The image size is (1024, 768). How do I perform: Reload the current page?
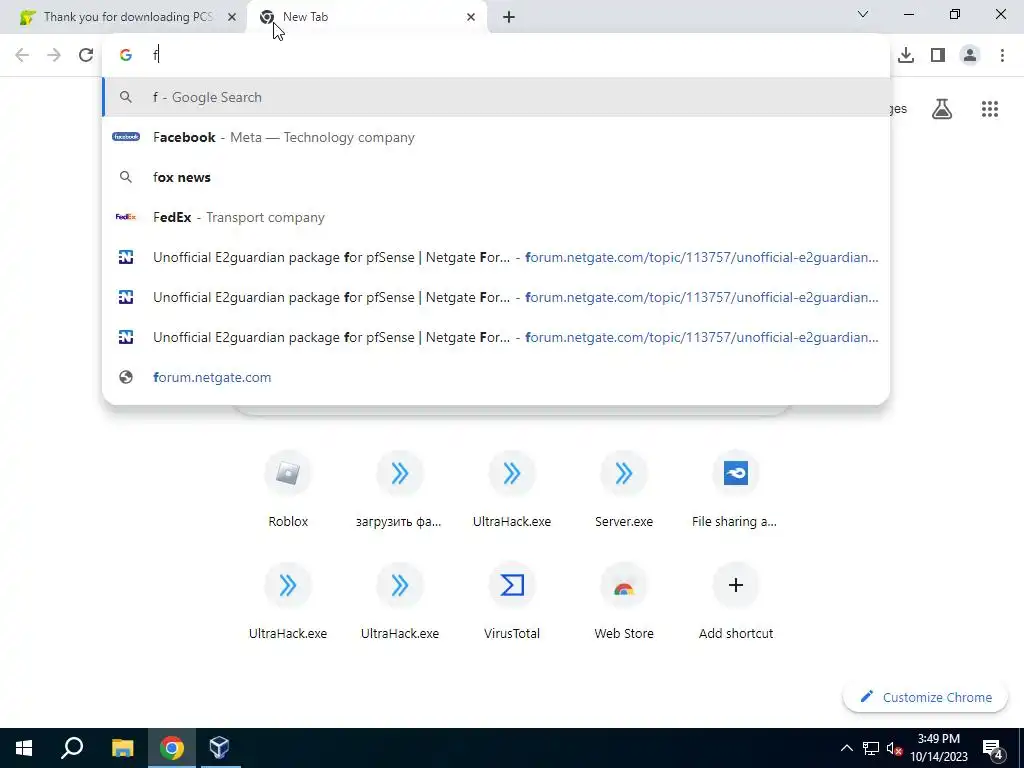click(x=86, y=55)
